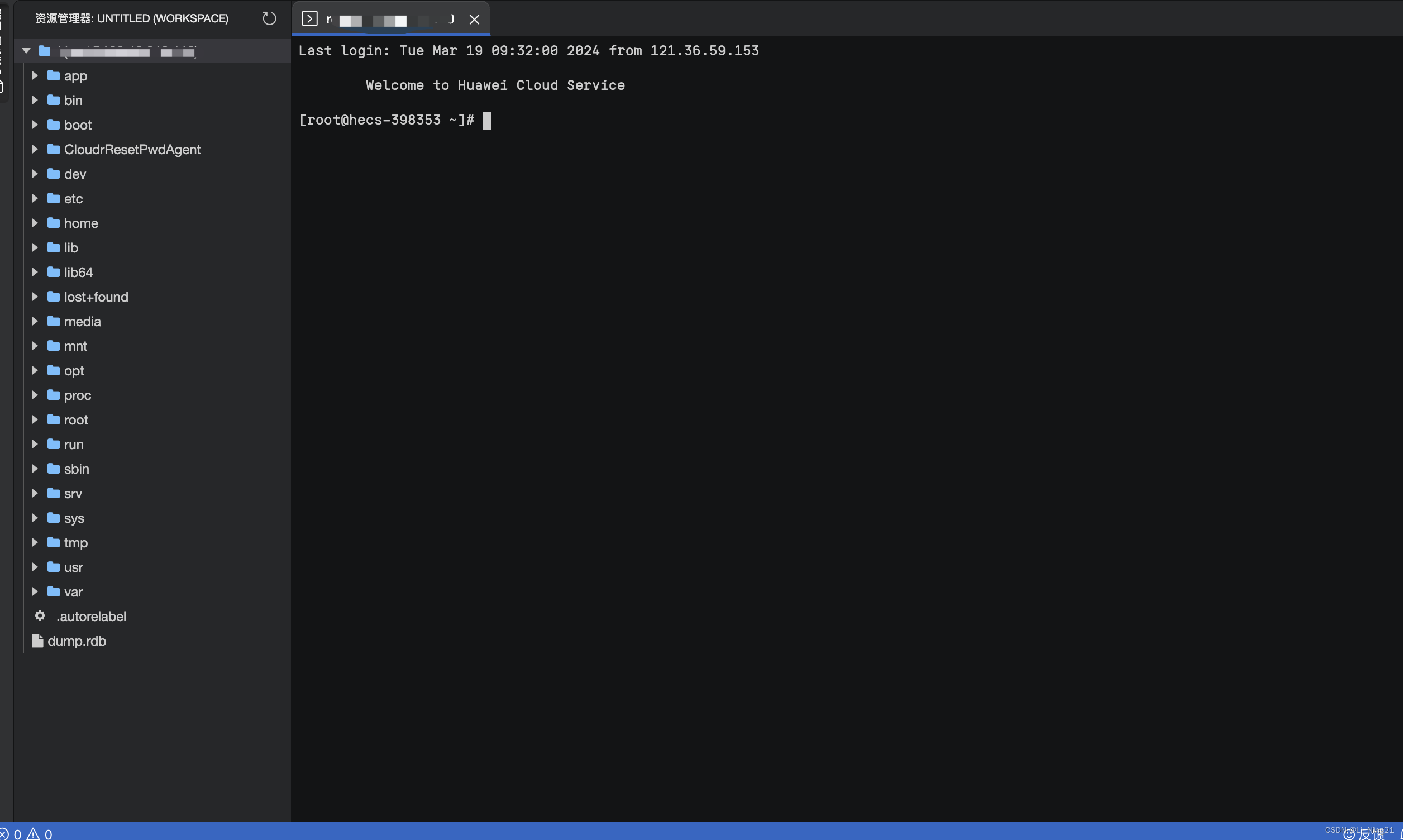Click the srv folder icon
The image size is (1403, 840).
coord(54,493)
